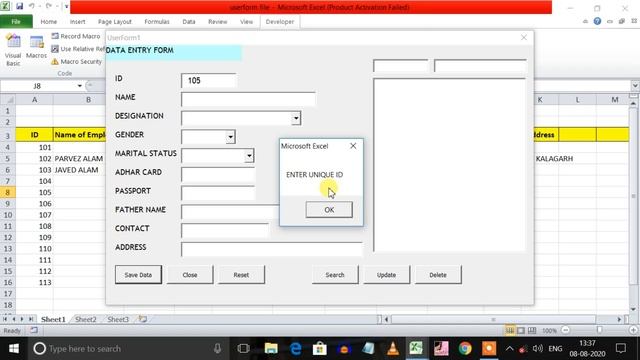Open the Macros dialog
The image size is (640, 360).
coord(36,47)
